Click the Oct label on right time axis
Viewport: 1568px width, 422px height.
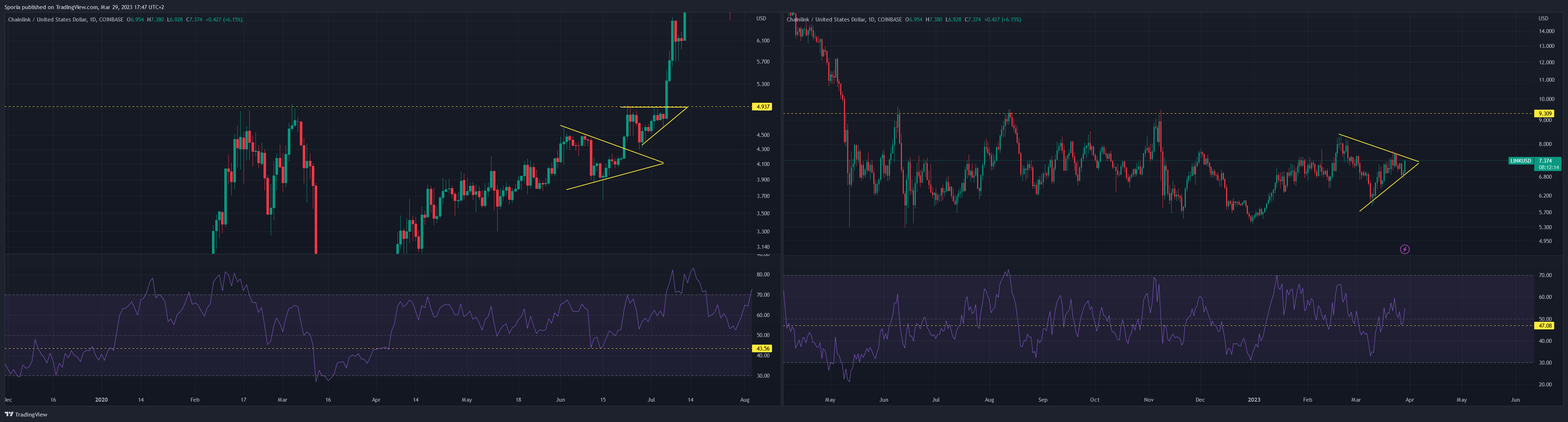[1094, 400]
